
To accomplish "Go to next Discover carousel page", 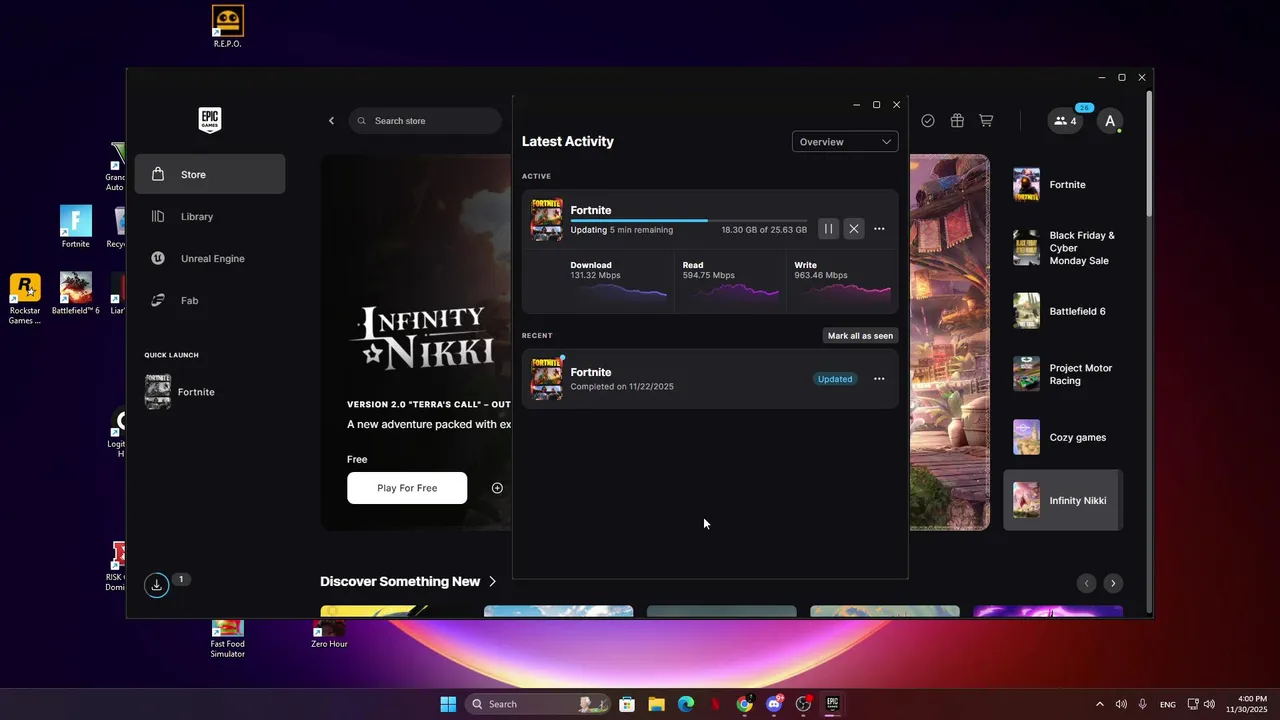I will (x=1113, y=583).
